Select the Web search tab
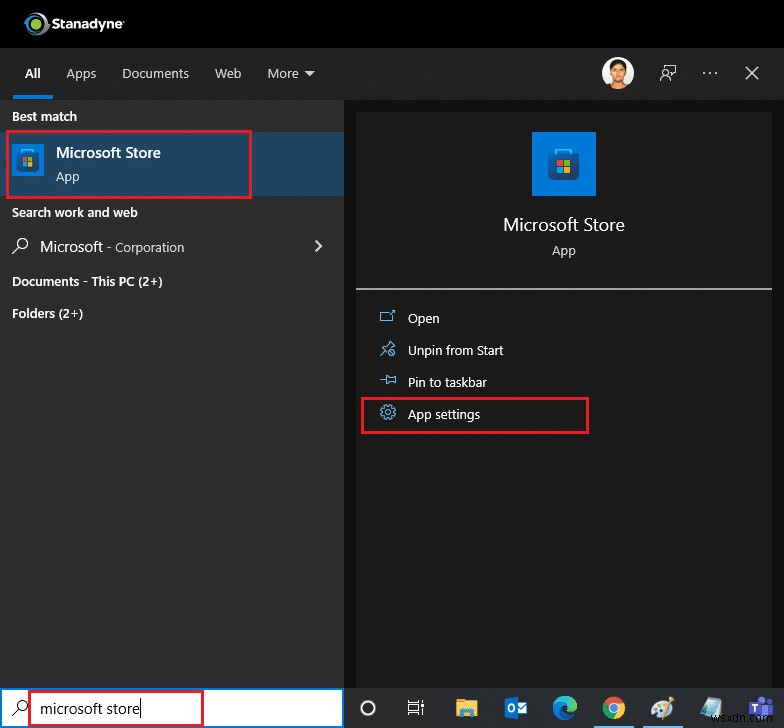Image resolution: width=784 pixels, height=728 pixels. pyautogui.click(x=228, y=74)
